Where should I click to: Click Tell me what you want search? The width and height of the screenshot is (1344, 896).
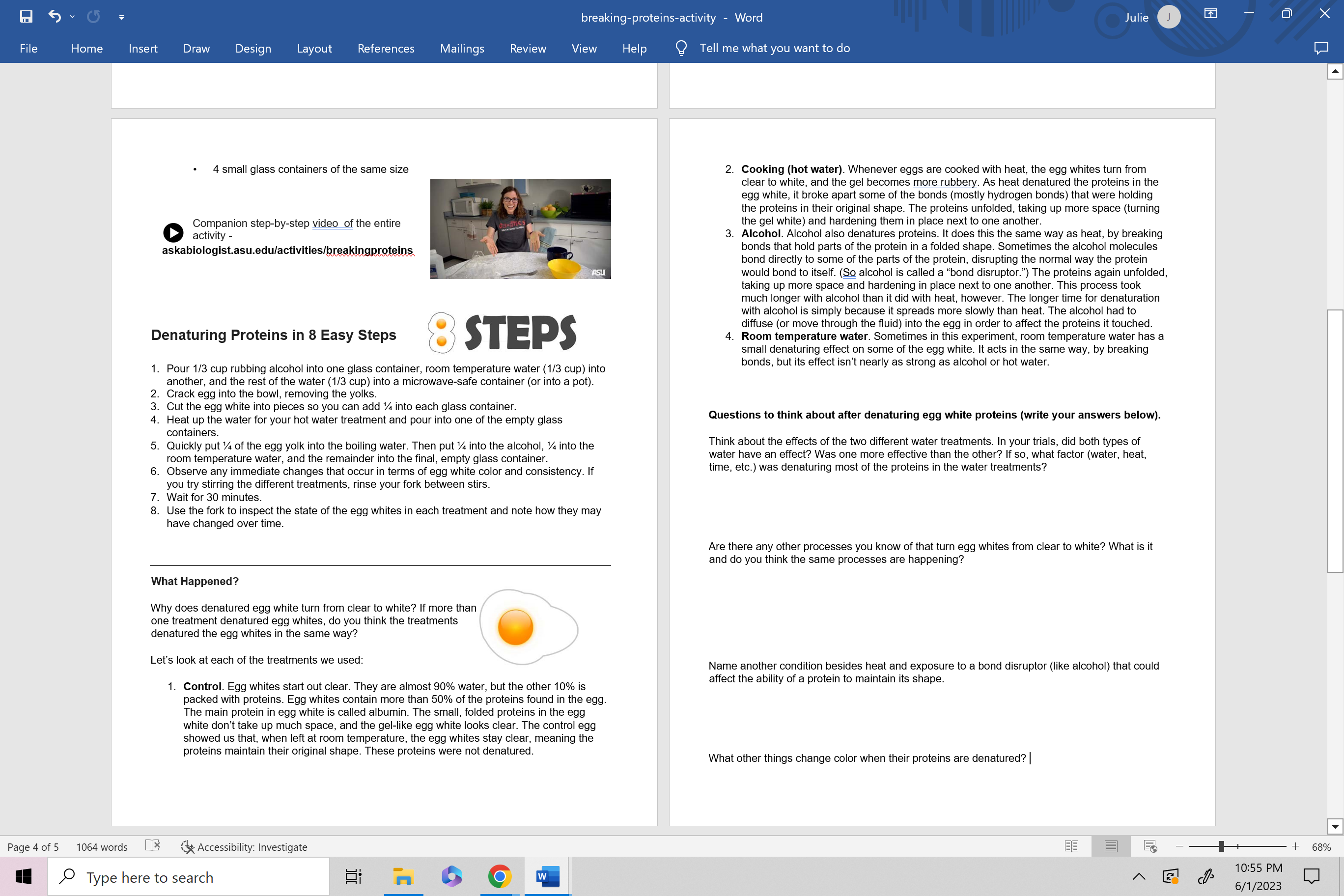774,49
